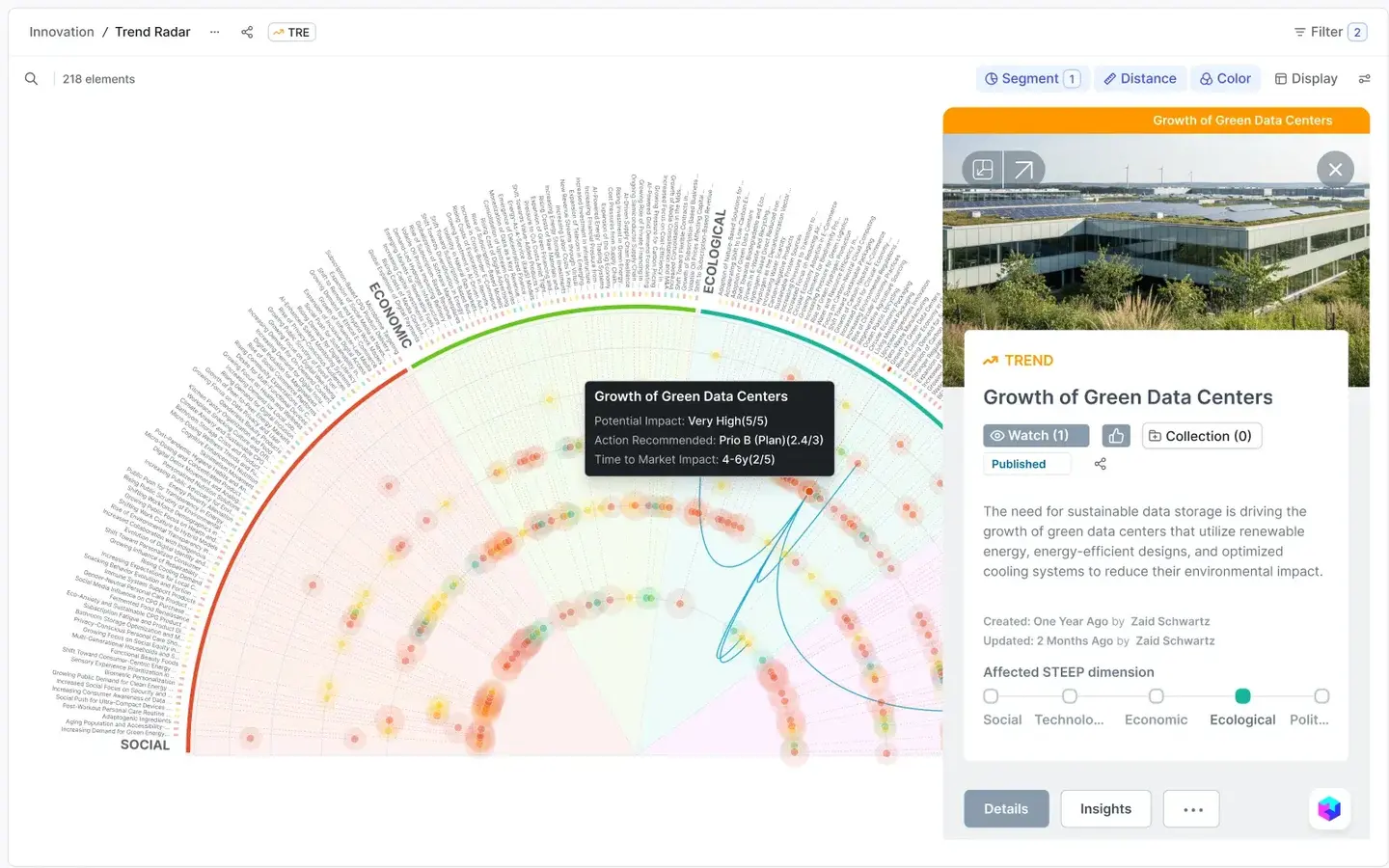Open the three-dot menu beside Trend Radar
The image size is (1389, 868).
(214, 32)
